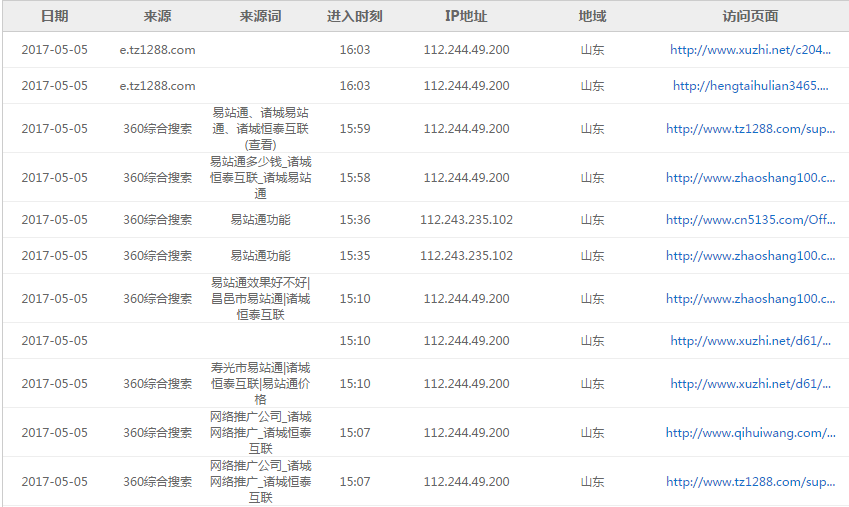This screenshot has width=849, height=507.
Task: Select the 访问页面 column header
Action: (750, 17)
